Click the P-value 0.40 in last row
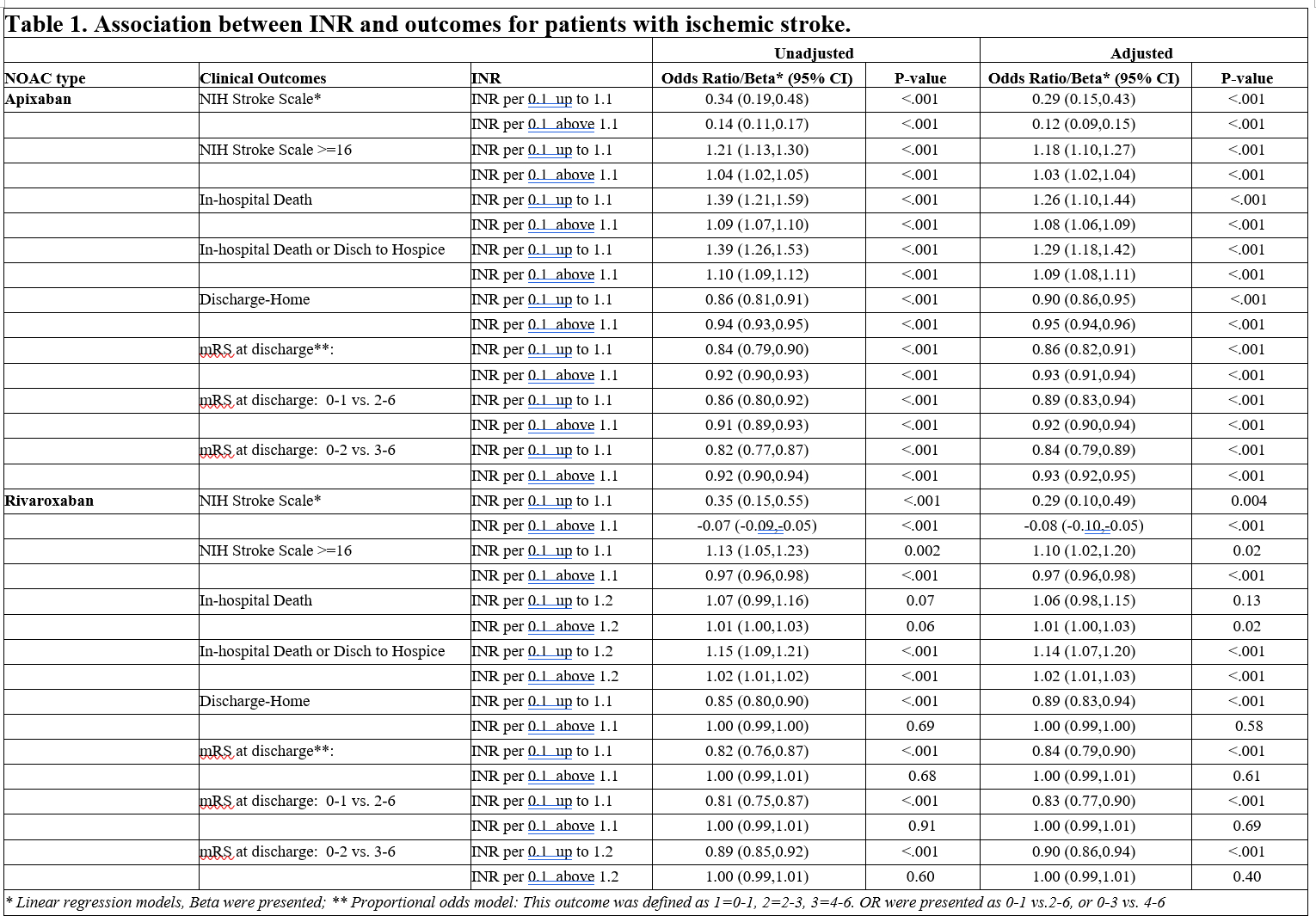Image resolution: width=1316 pixels, height=922 pixels. pyautogui.click(x=1246, y=876)
